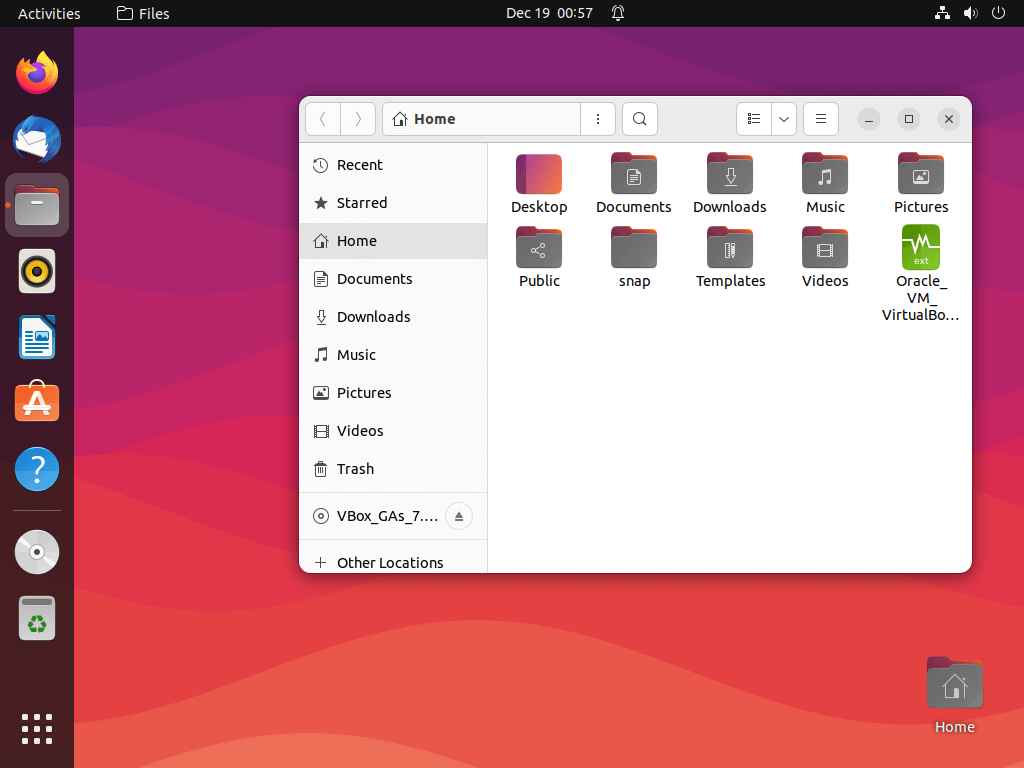Select the Downloads folder in the file grid
The image size is (1024, 768).
coord(729,184)
